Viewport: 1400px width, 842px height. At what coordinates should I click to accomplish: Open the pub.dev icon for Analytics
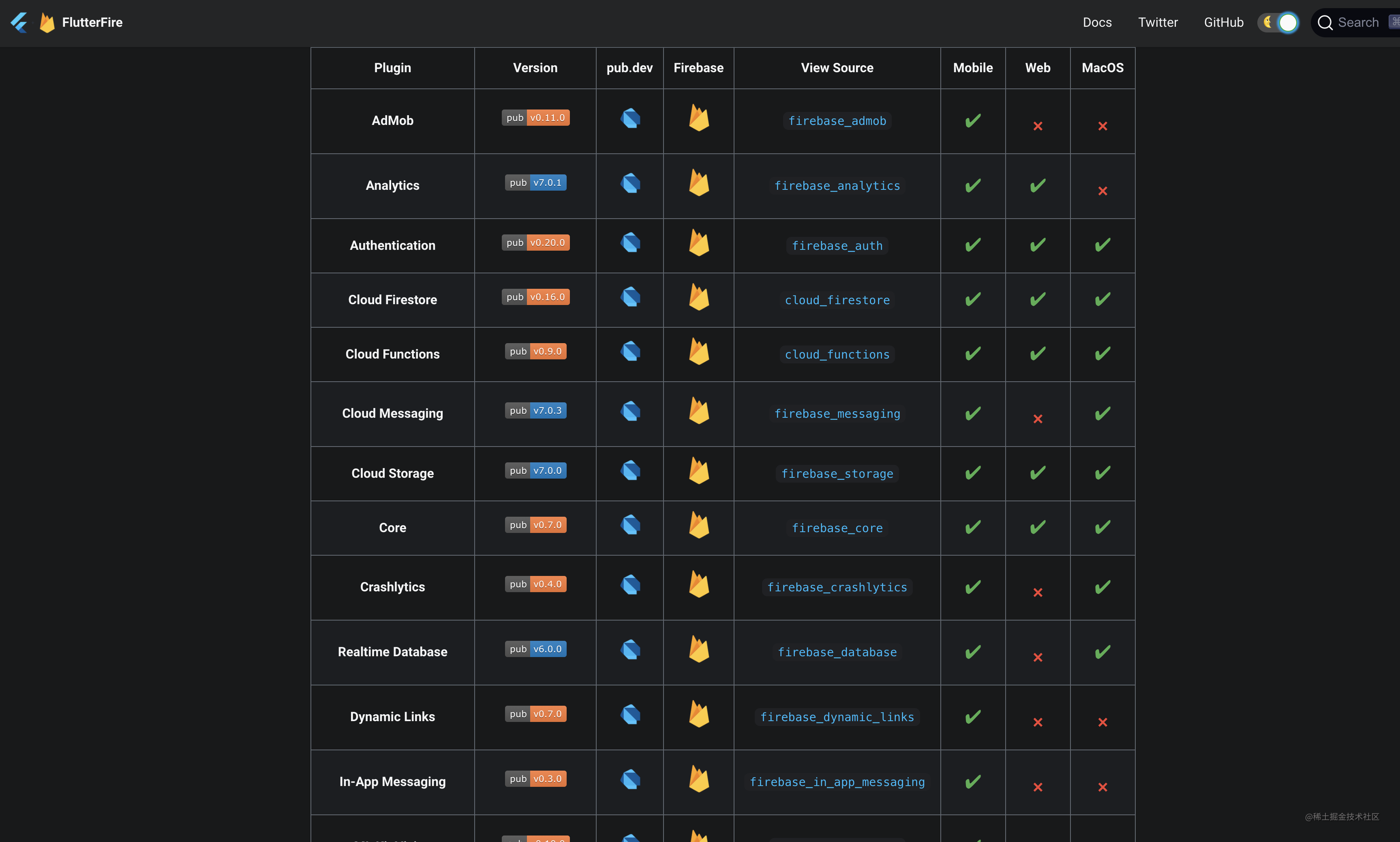click(630, 183)
